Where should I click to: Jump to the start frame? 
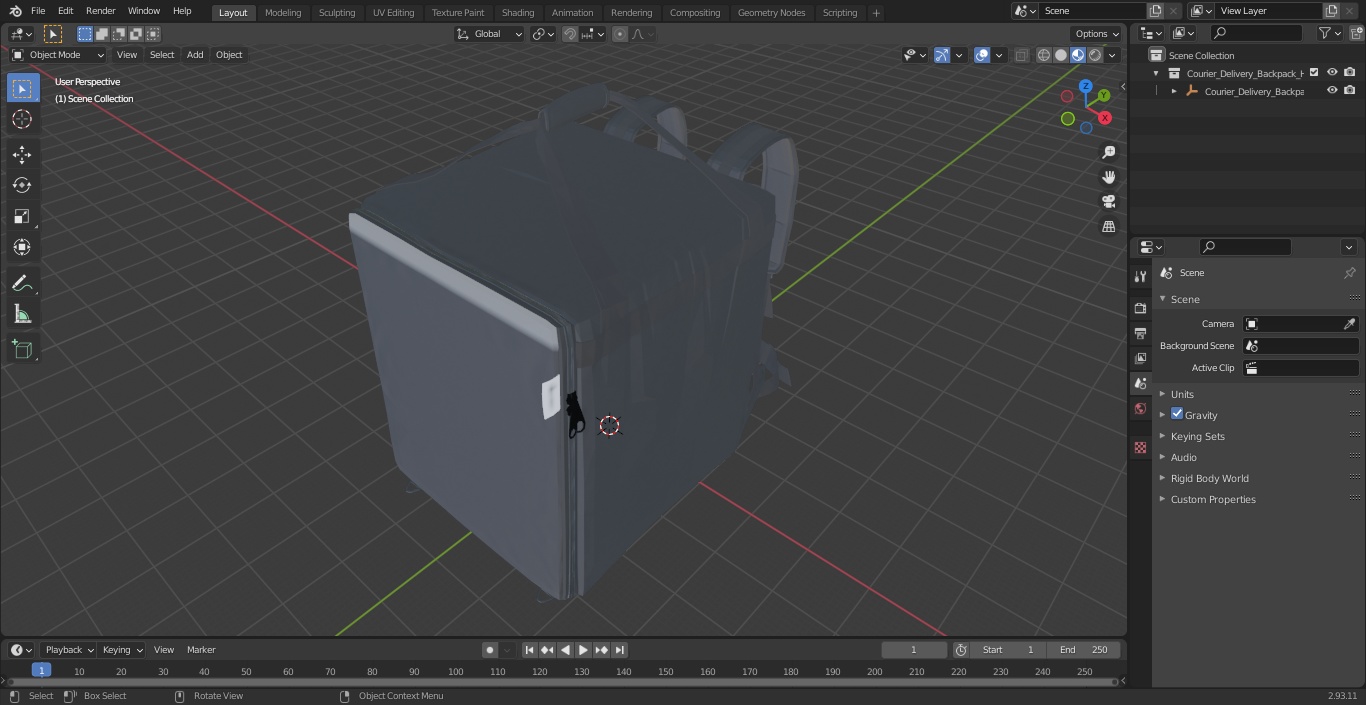point(529,650)
